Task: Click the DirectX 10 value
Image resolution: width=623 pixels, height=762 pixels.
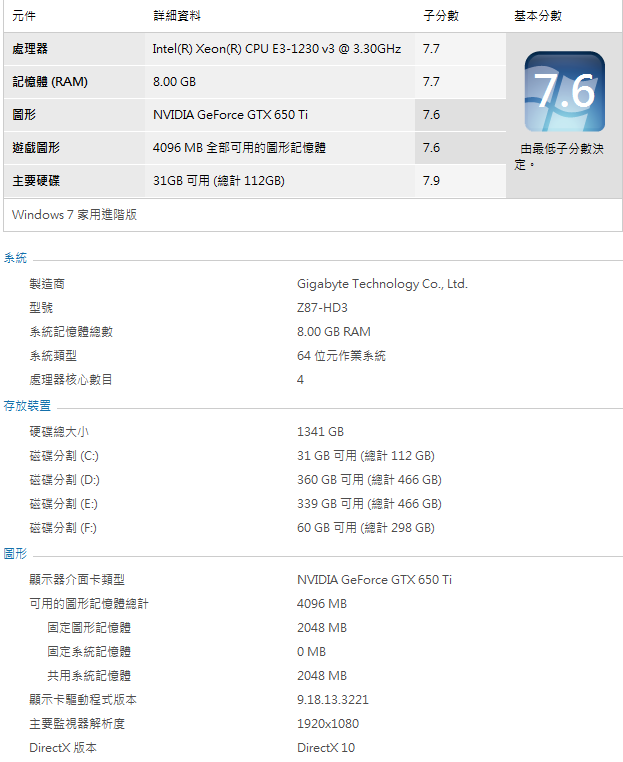Action: pyautogui.click(x=326, y=747)
